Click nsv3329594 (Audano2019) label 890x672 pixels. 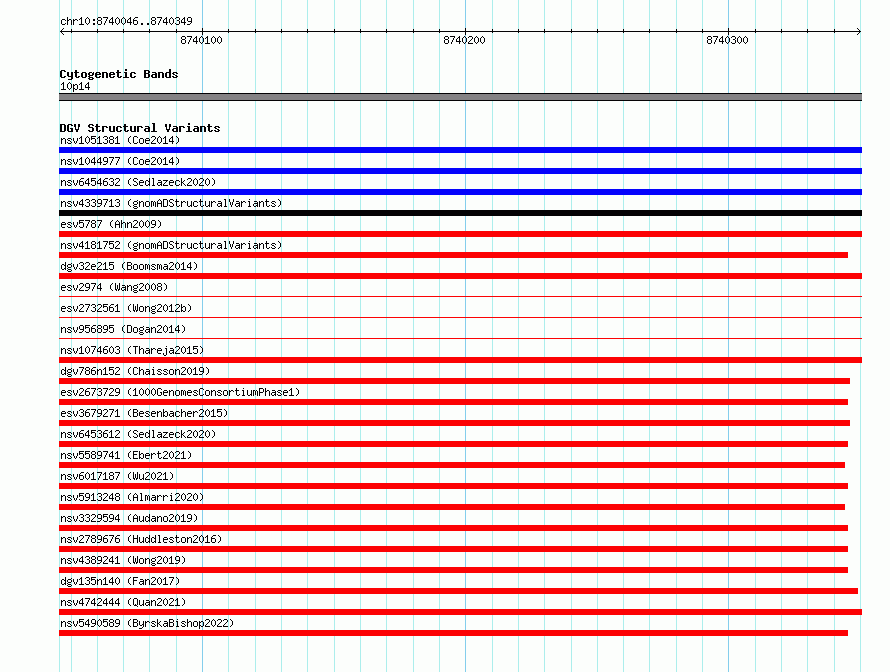129,518
